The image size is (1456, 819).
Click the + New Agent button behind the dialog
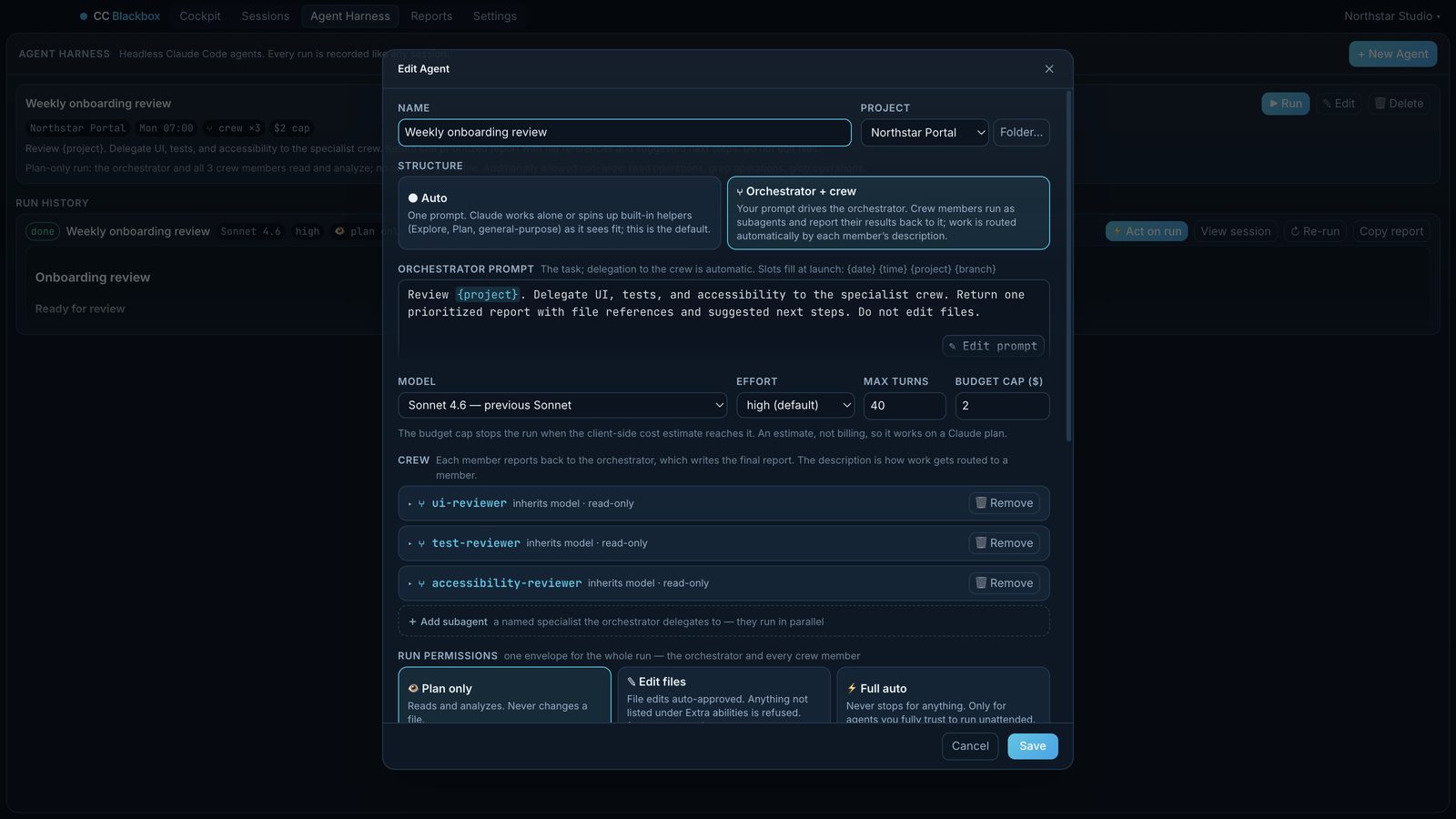(1393, 54)
